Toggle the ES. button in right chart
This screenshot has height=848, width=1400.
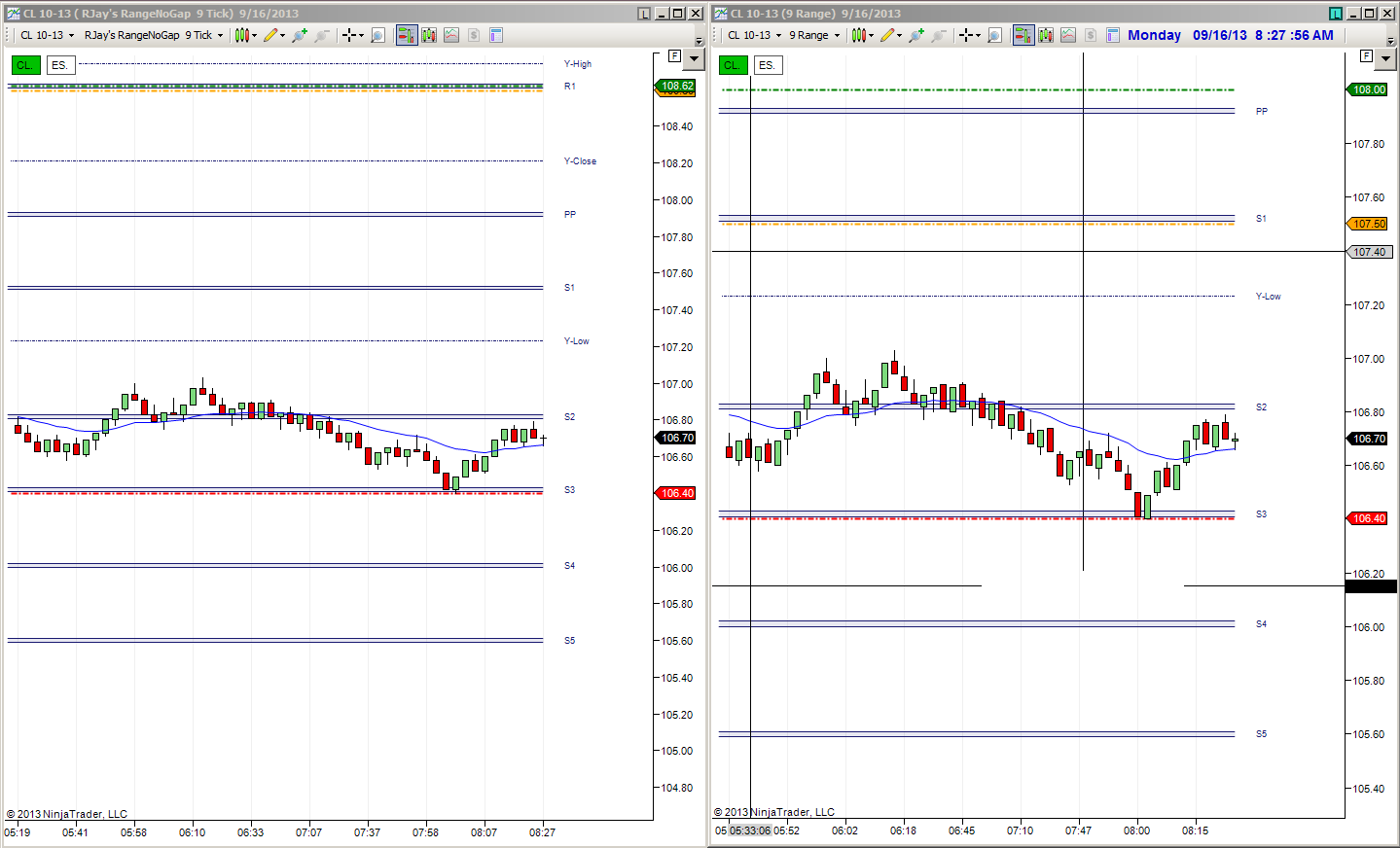768,65
